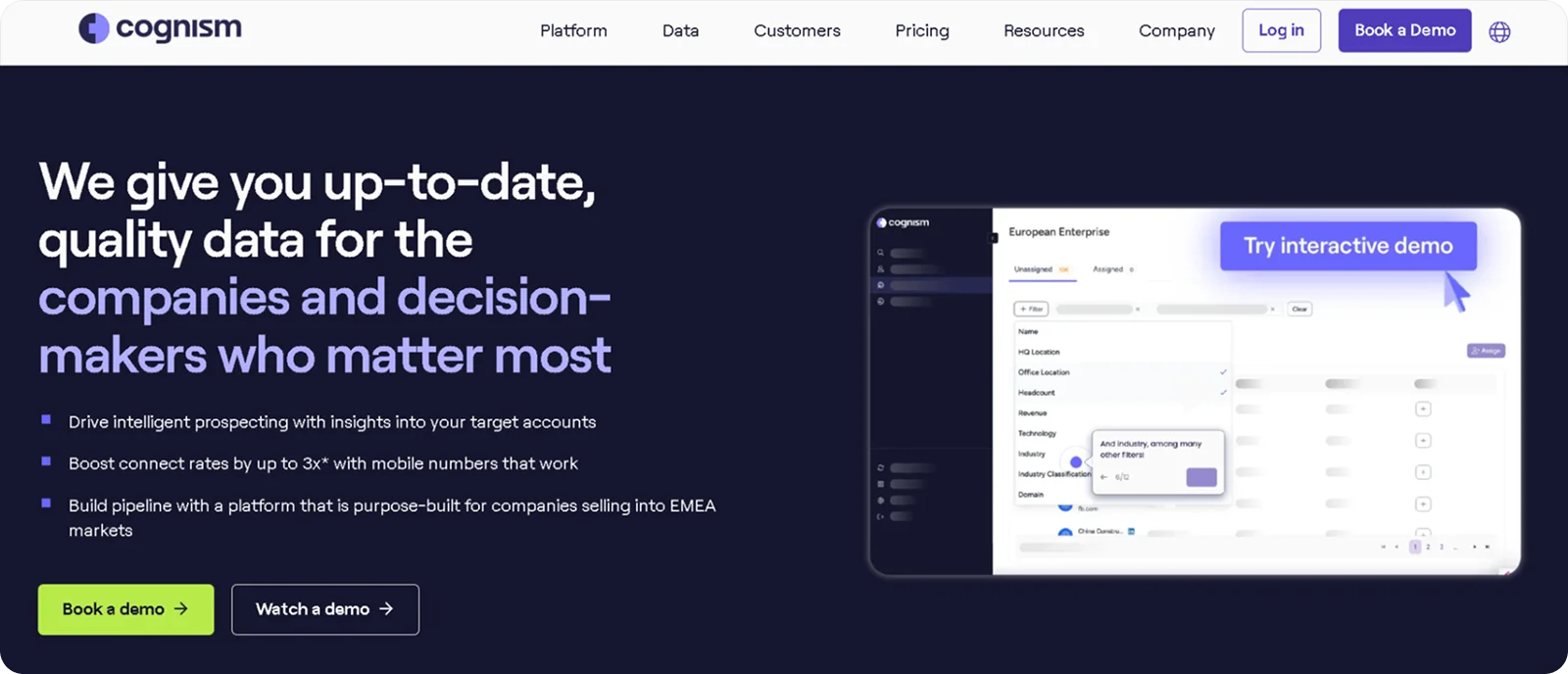Select the Industry filter option
The image size is (1568, 674).
coord(1032,454)
